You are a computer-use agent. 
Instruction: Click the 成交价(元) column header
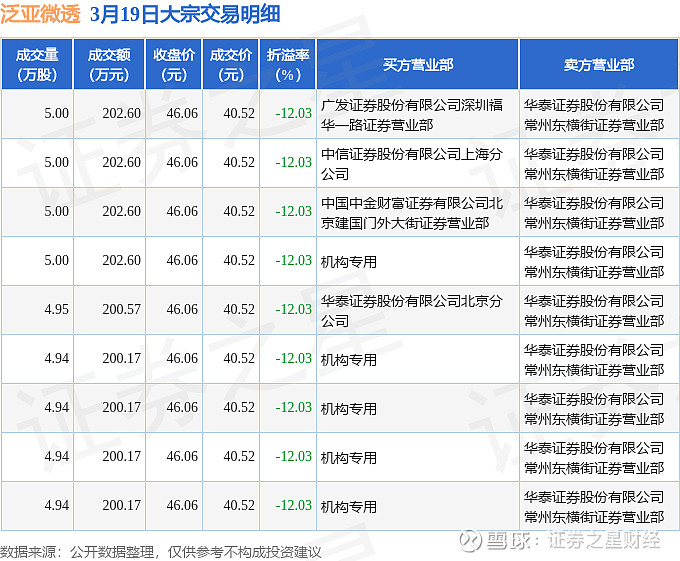[x=231, y=65]
